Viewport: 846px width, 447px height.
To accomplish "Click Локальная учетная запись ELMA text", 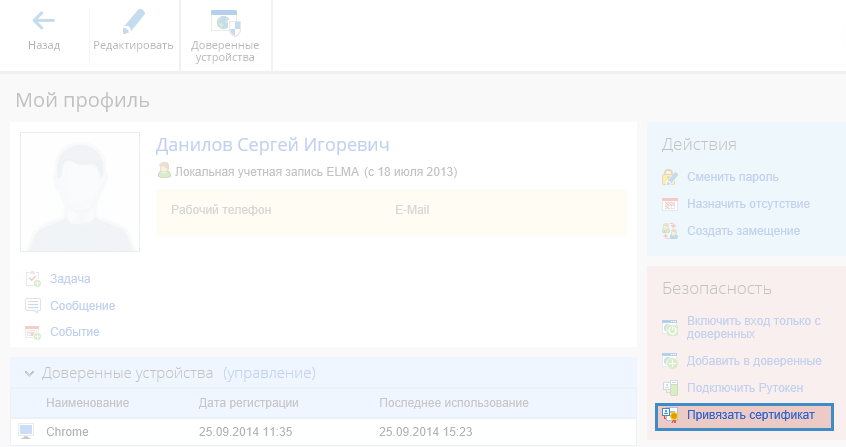I will 267,172.
